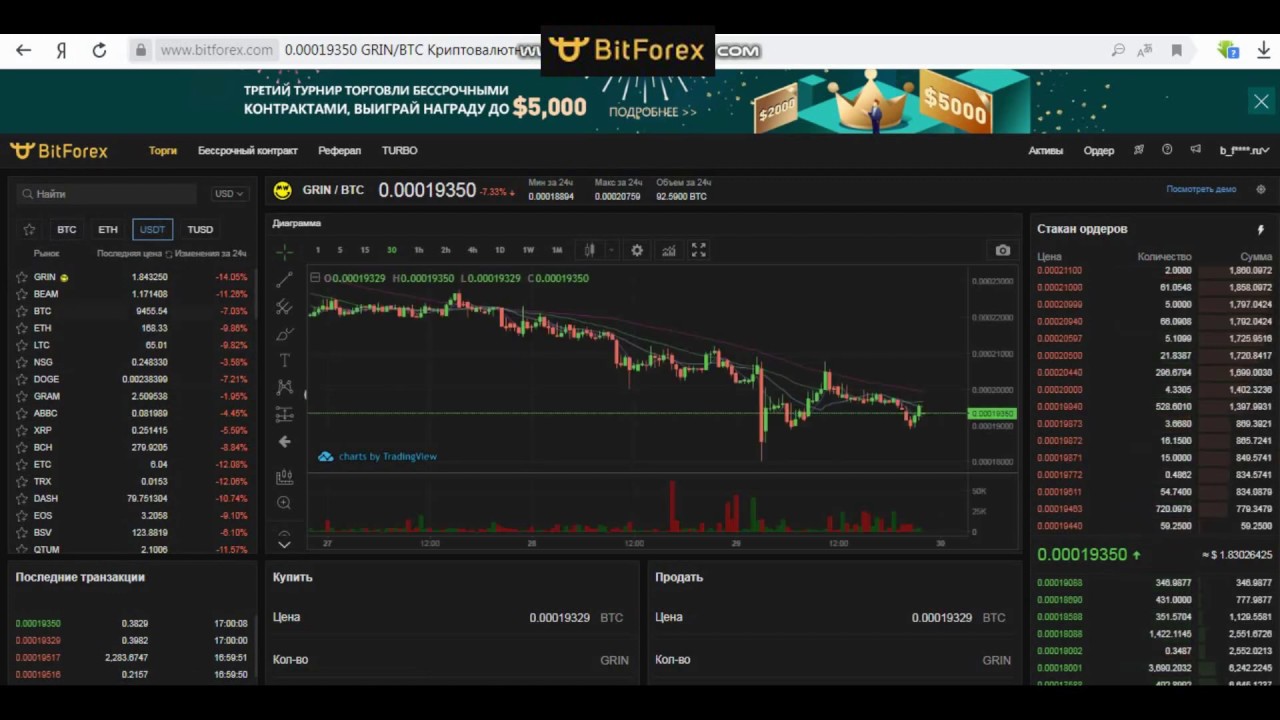The width and height of the screenshot is (1280, 720).
Task: Set chart interval to 1h
Action: (x=419, y=250)
